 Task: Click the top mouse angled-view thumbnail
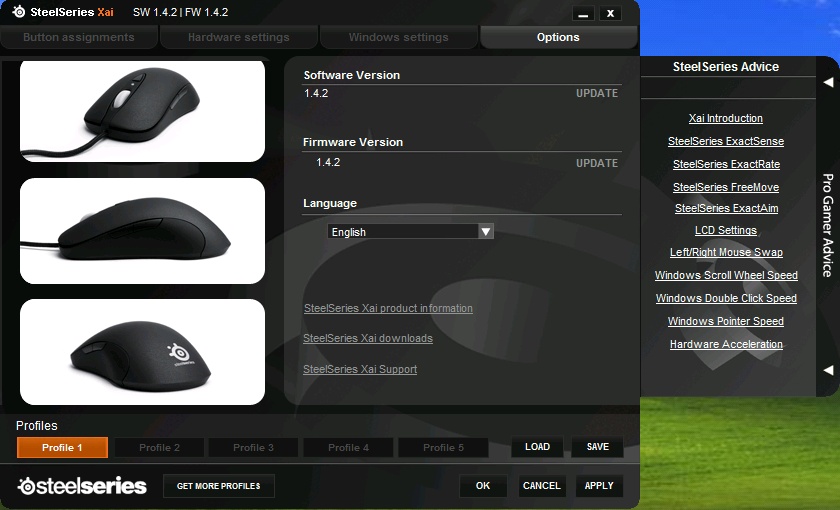[x=142, y=109]
